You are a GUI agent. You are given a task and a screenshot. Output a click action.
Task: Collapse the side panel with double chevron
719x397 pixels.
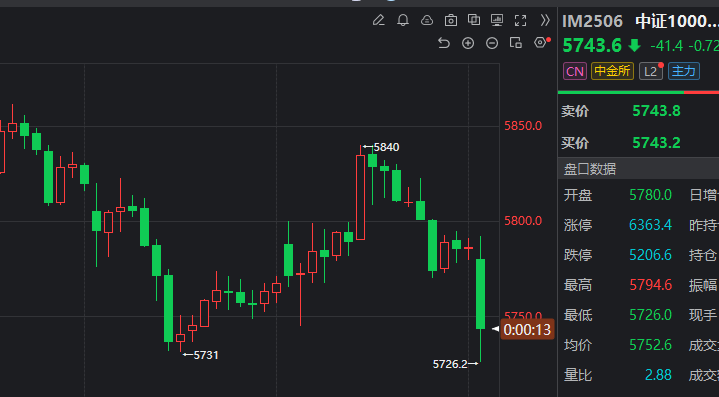coord(544,20)
